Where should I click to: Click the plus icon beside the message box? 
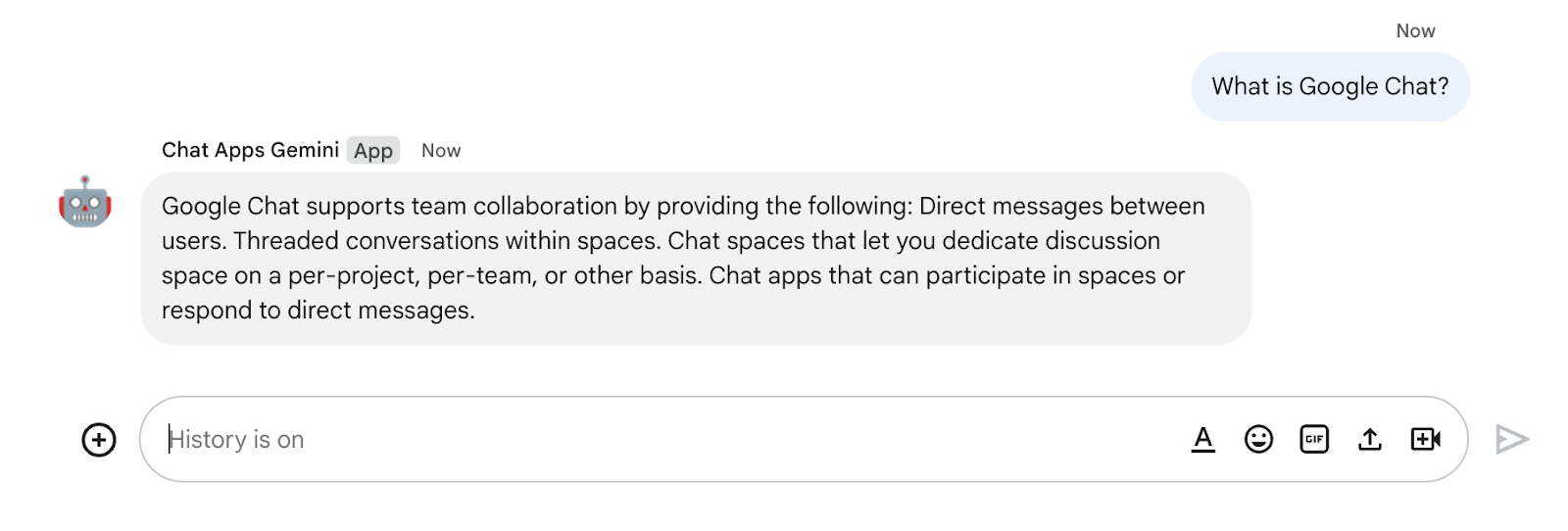[x=98, y=440]
